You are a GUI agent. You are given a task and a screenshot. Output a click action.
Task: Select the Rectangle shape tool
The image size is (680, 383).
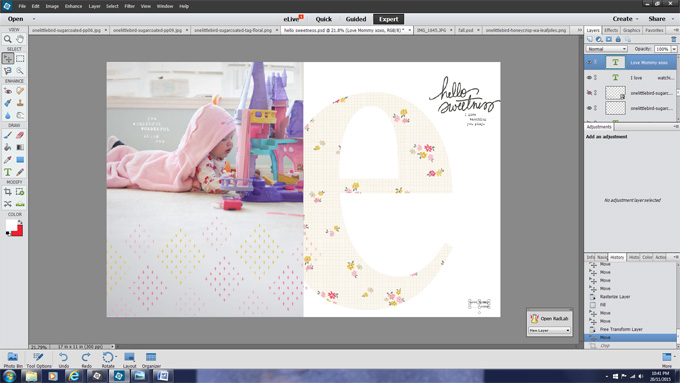20,160
